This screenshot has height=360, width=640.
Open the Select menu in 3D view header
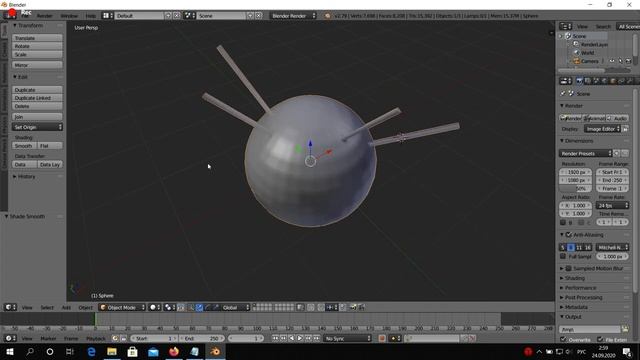coord(47,307)
